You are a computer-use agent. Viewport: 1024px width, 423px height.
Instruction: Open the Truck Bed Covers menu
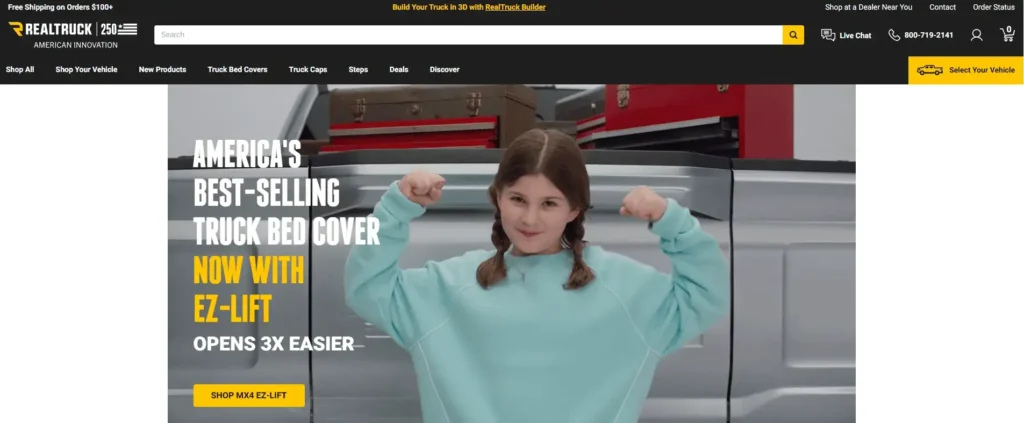coord(238,69)
